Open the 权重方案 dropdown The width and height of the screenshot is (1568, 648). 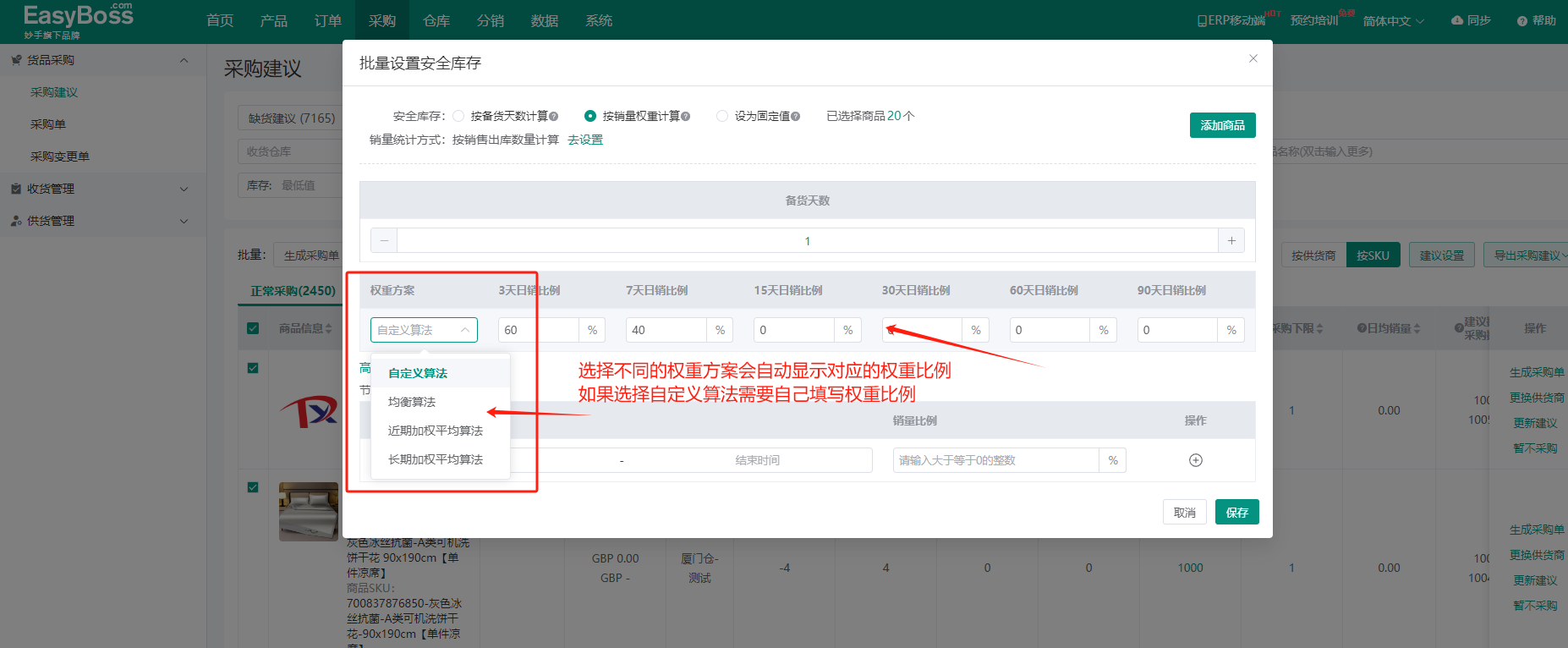point(424,330)
